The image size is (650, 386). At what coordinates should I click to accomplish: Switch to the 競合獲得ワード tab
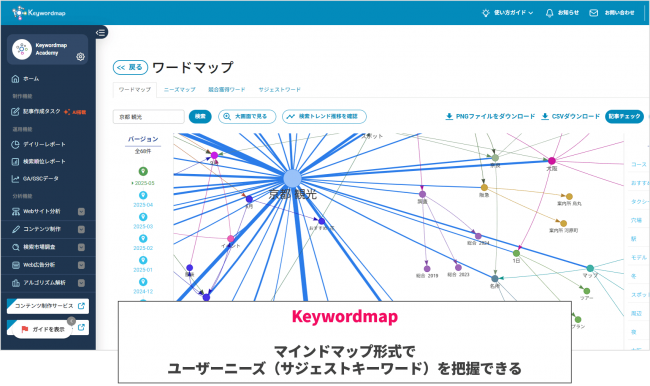click(x=226, y=90)
